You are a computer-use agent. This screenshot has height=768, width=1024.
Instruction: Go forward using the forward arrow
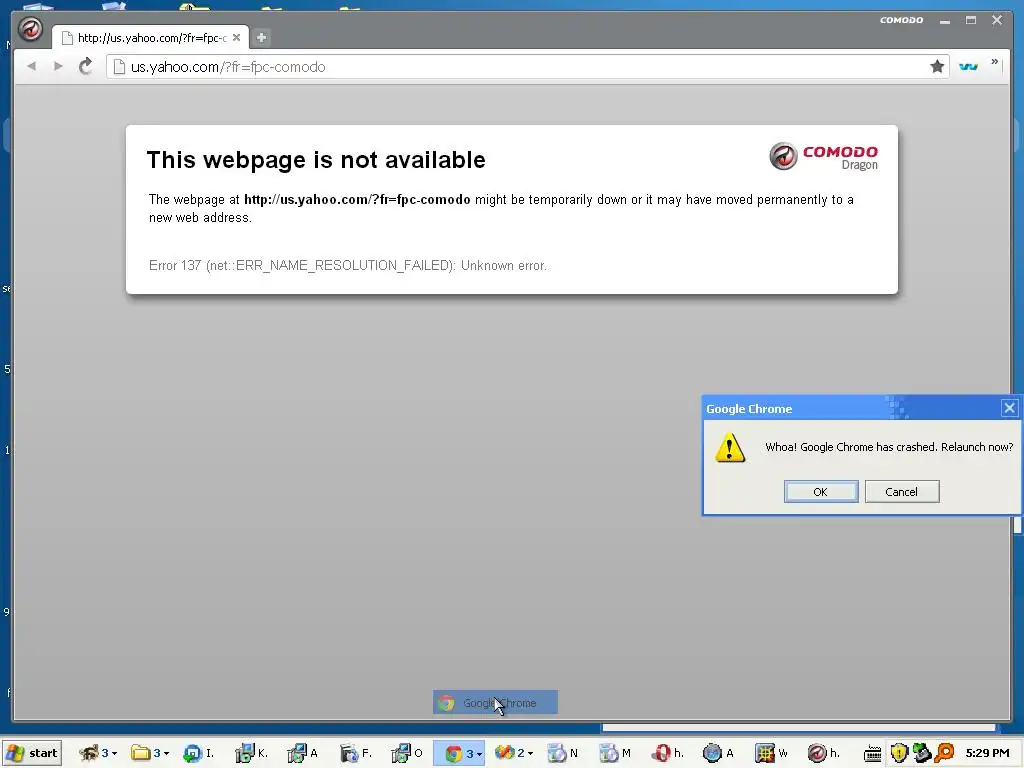pos(58,66)
